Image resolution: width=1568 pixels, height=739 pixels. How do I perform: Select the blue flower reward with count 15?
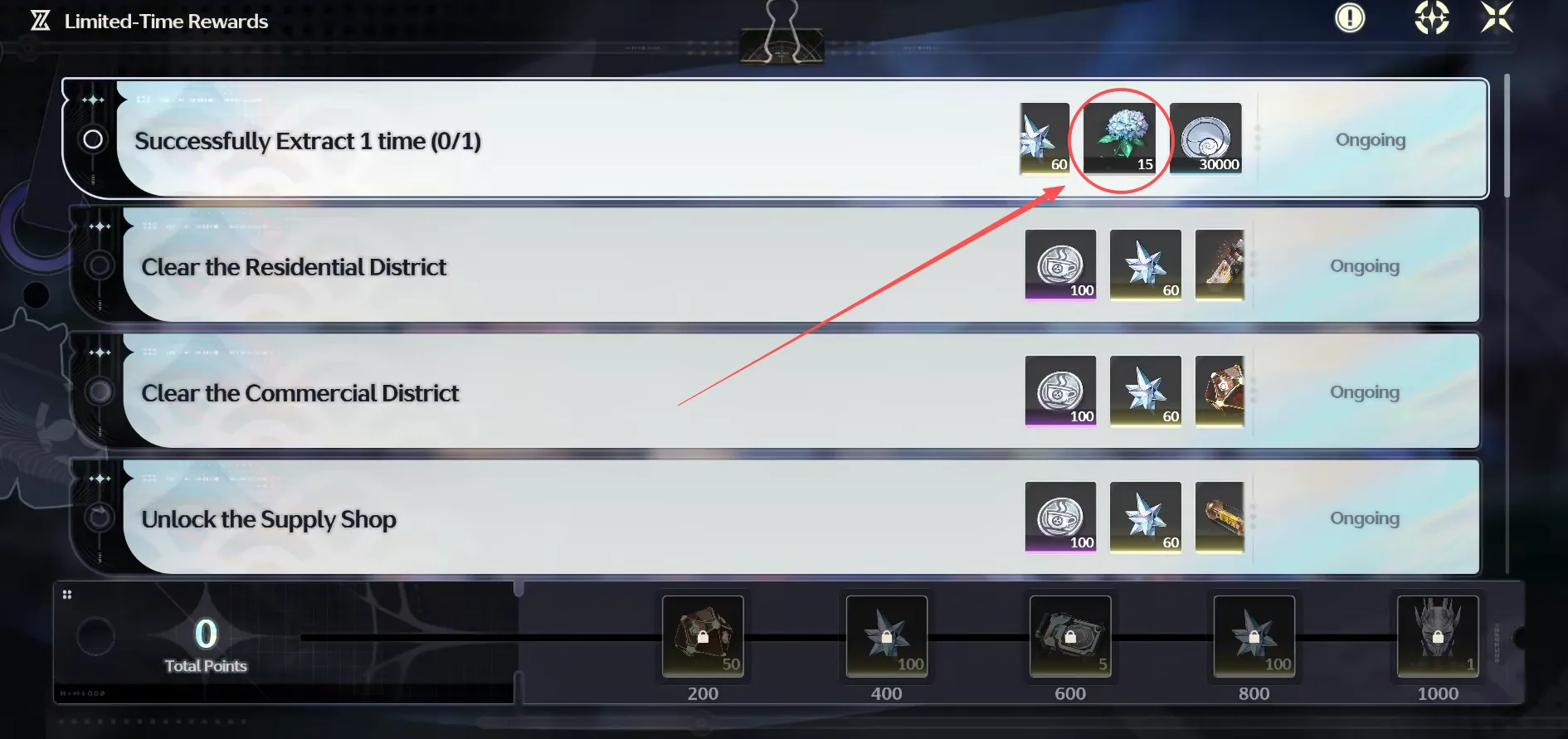click(x=1120, y=139)
